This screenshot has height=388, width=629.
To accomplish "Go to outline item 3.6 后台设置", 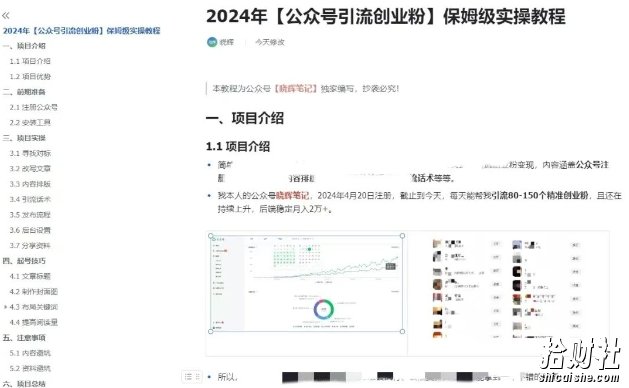I will point(30,230).
